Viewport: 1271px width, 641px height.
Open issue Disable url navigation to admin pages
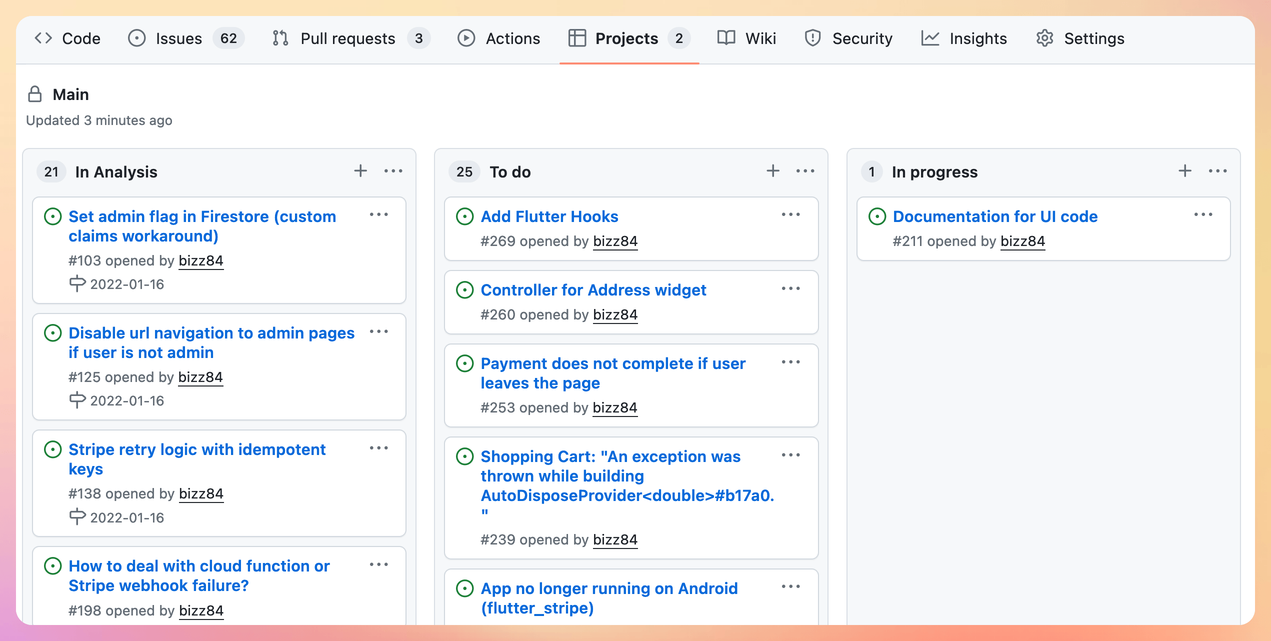[x=211, y=343]
